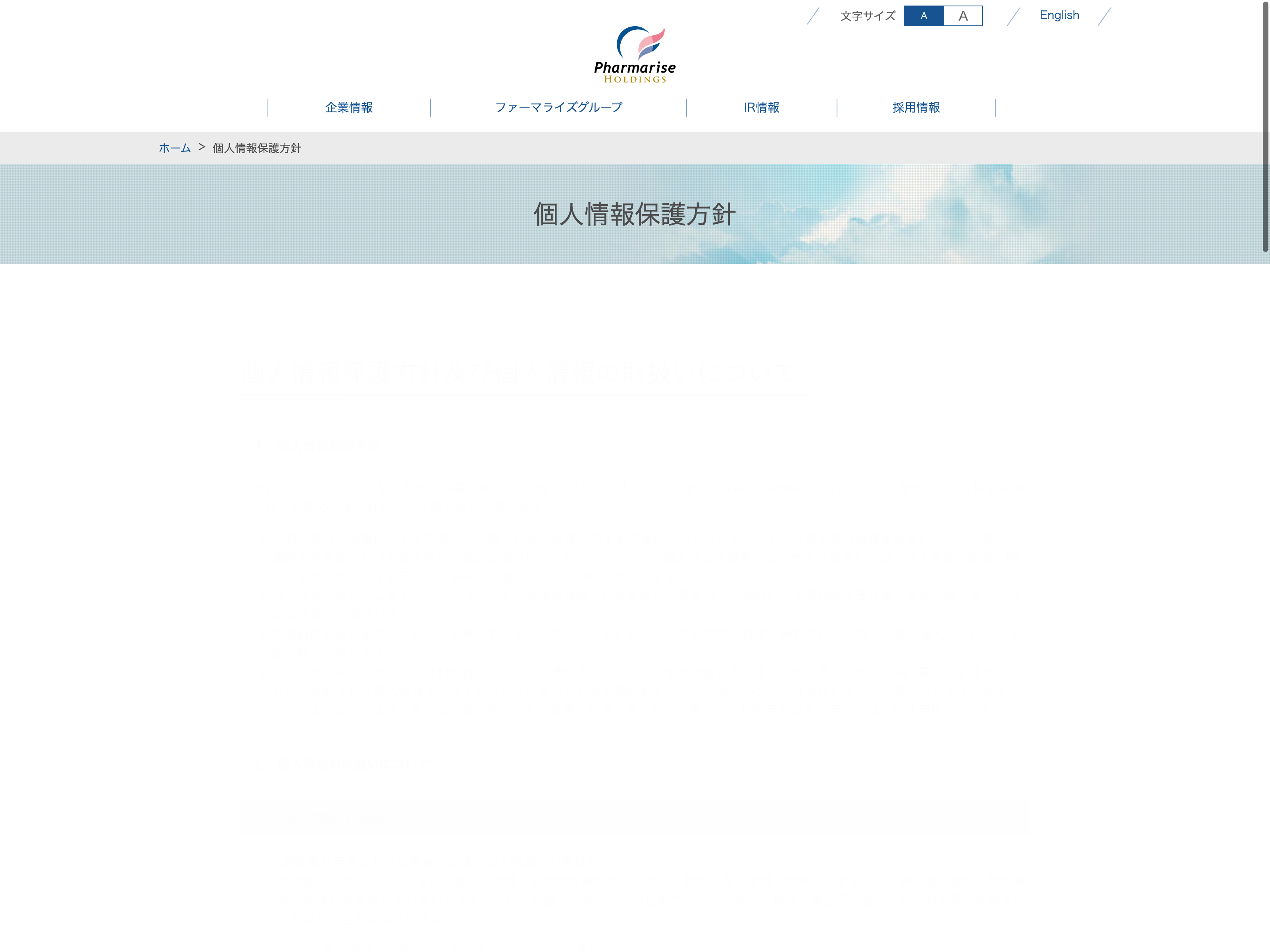Select the small A font size

[923, 16]
